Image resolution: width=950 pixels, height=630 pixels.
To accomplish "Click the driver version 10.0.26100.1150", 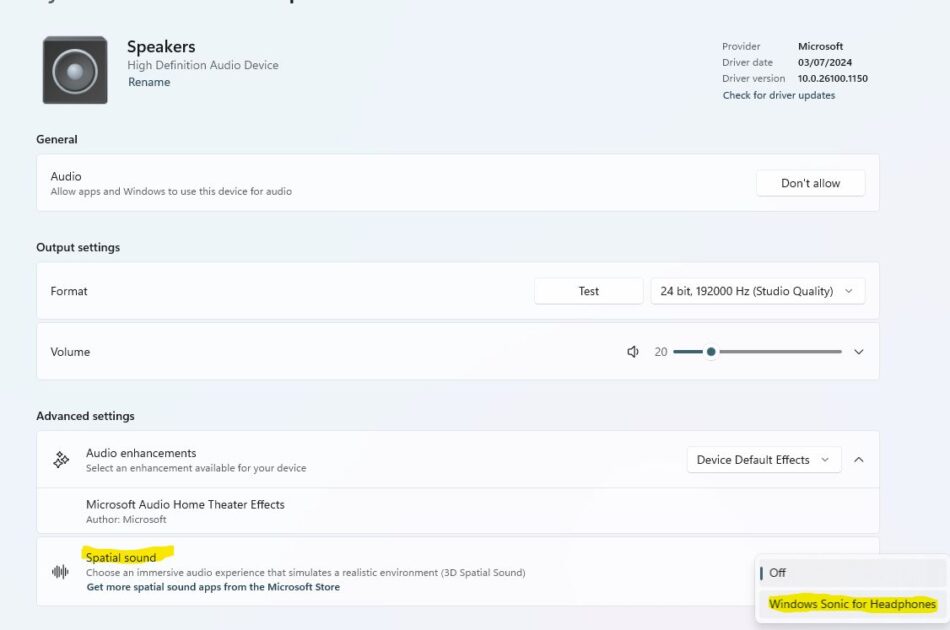I will (832, 79).
